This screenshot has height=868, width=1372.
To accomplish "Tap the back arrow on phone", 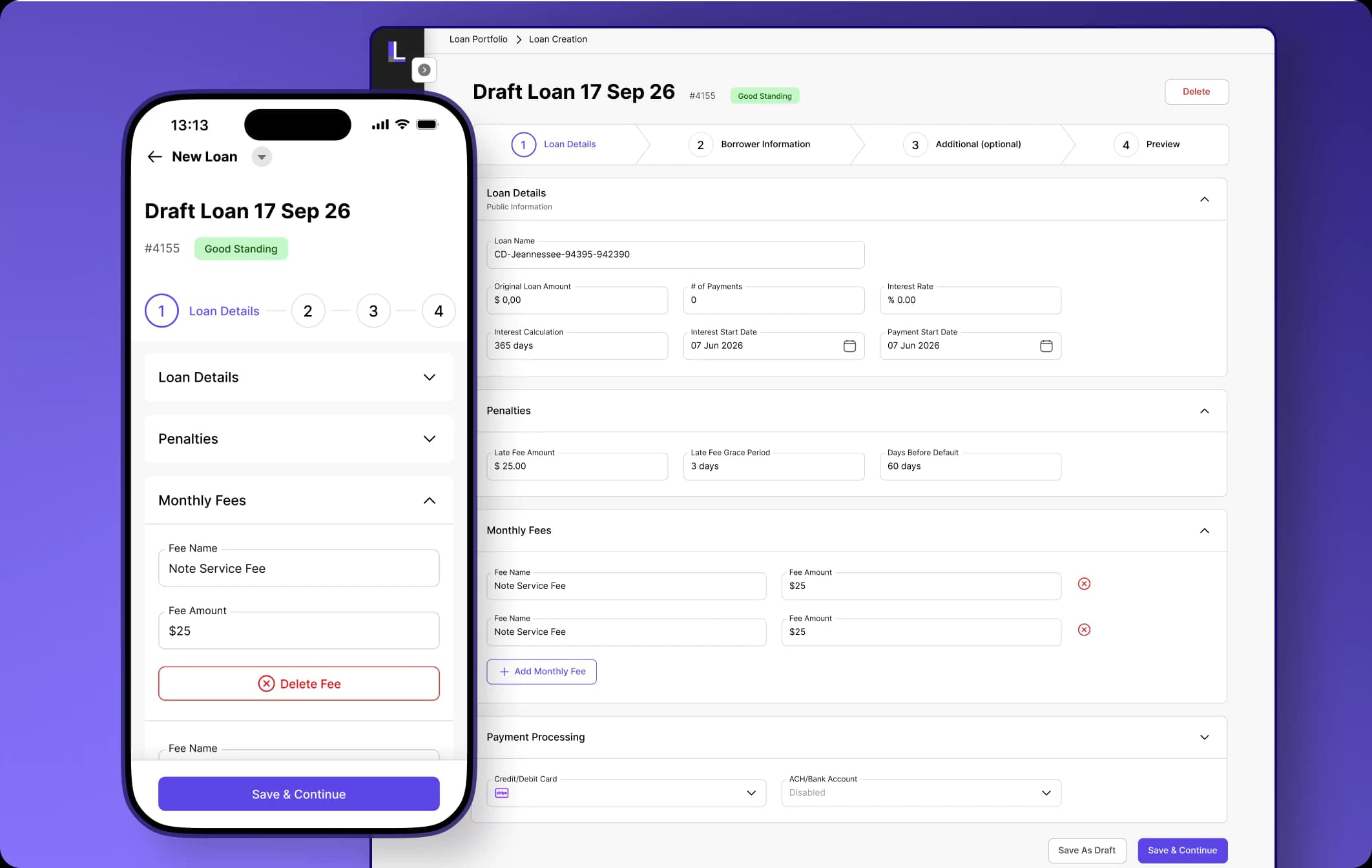I will coord(154,157).
